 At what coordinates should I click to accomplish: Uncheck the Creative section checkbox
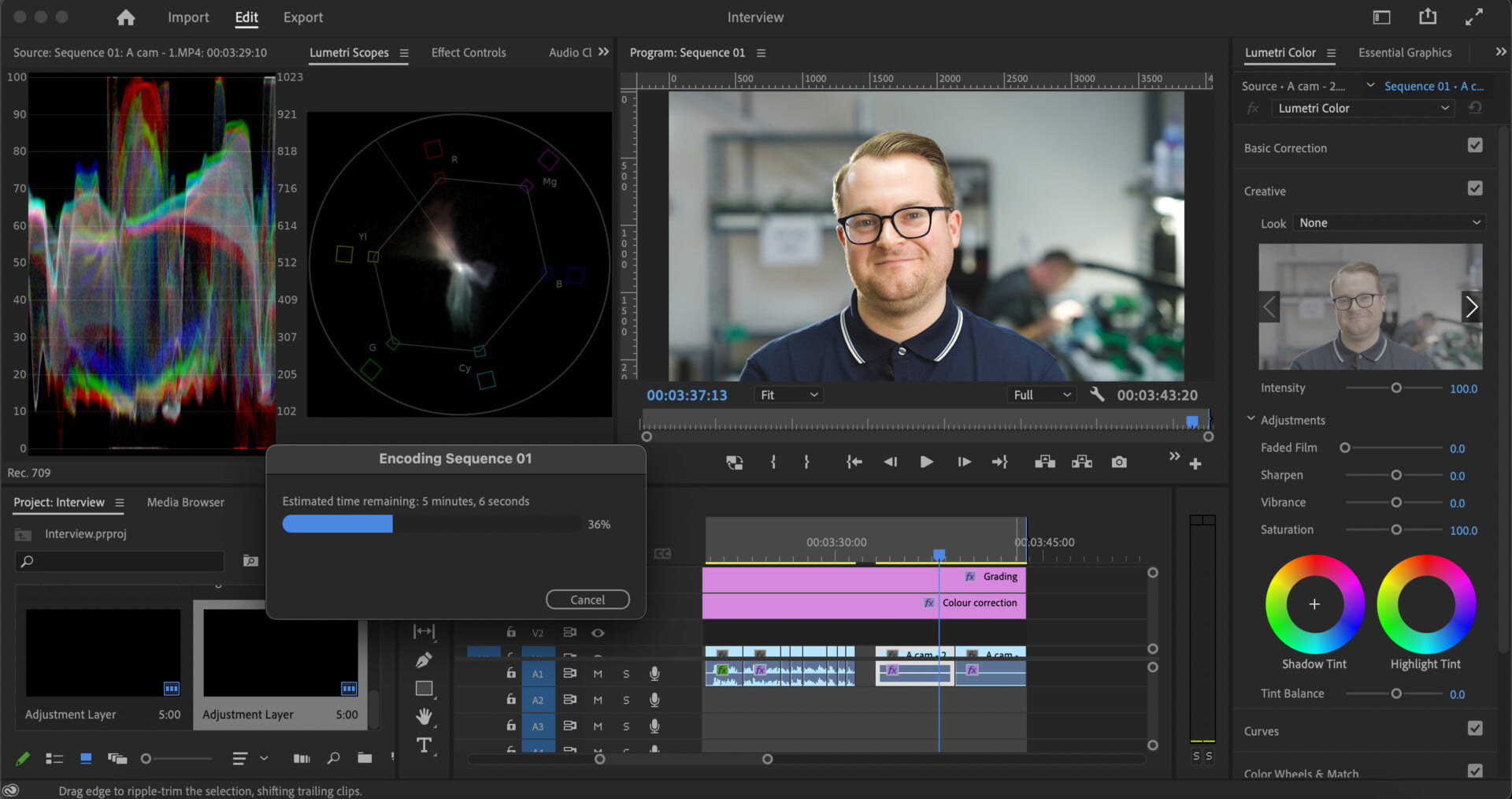pos(1475,188)
